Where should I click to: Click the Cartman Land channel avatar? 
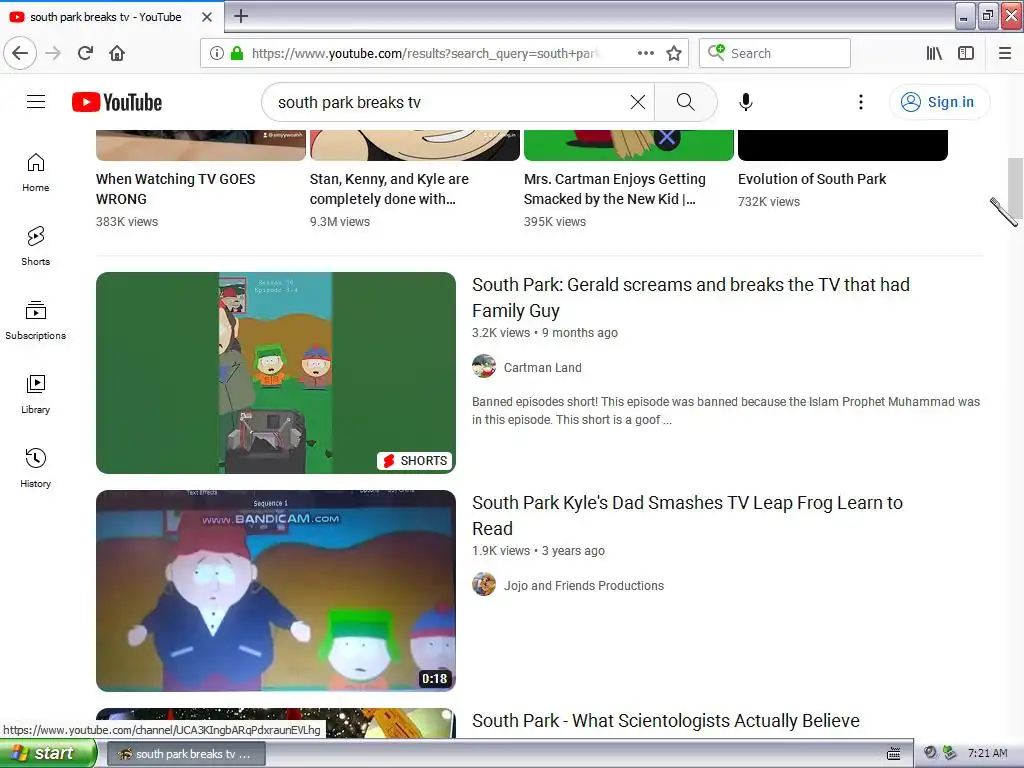click(484, 366)
